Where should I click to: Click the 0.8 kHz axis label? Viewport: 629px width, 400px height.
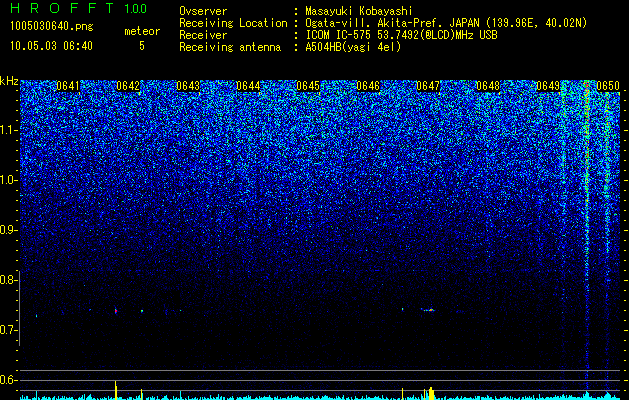pyautogui.click(x=8, y=280)
